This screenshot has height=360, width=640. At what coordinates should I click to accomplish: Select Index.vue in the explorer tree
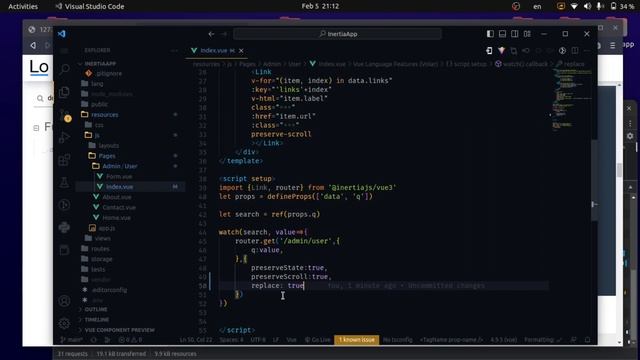pos(120,187)
